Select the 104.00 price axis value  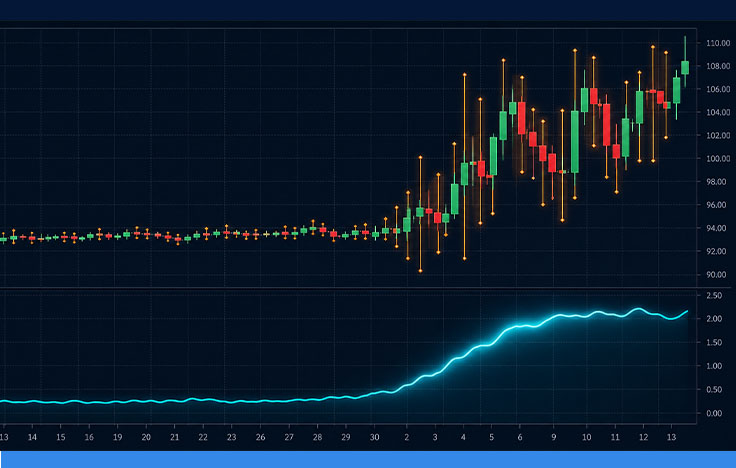[718, 112]
